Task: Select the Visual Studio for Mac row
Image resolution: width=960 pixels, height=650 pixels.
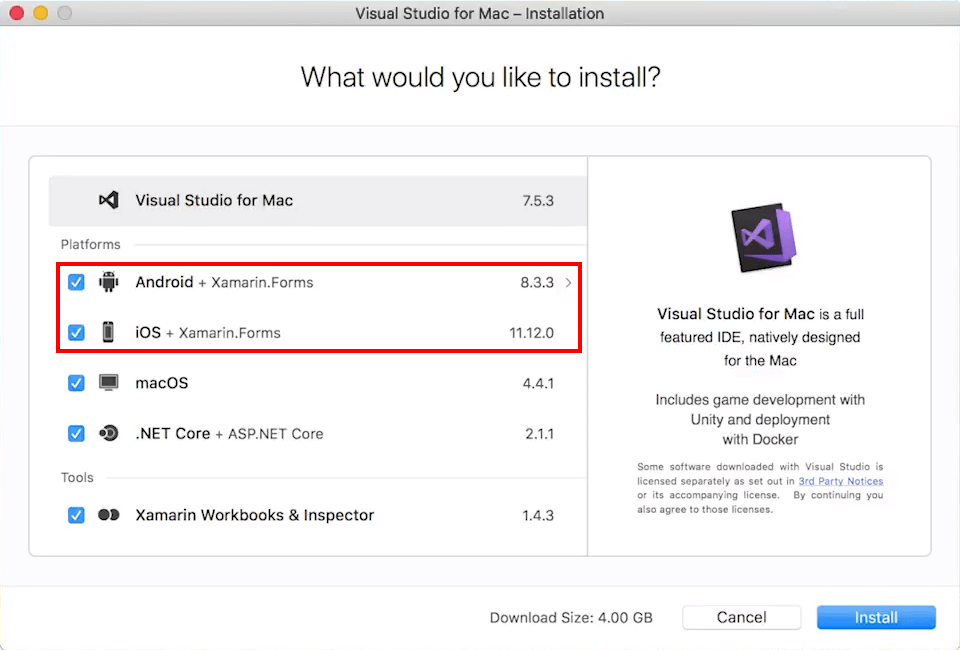Action: click(x=318, y=201)
